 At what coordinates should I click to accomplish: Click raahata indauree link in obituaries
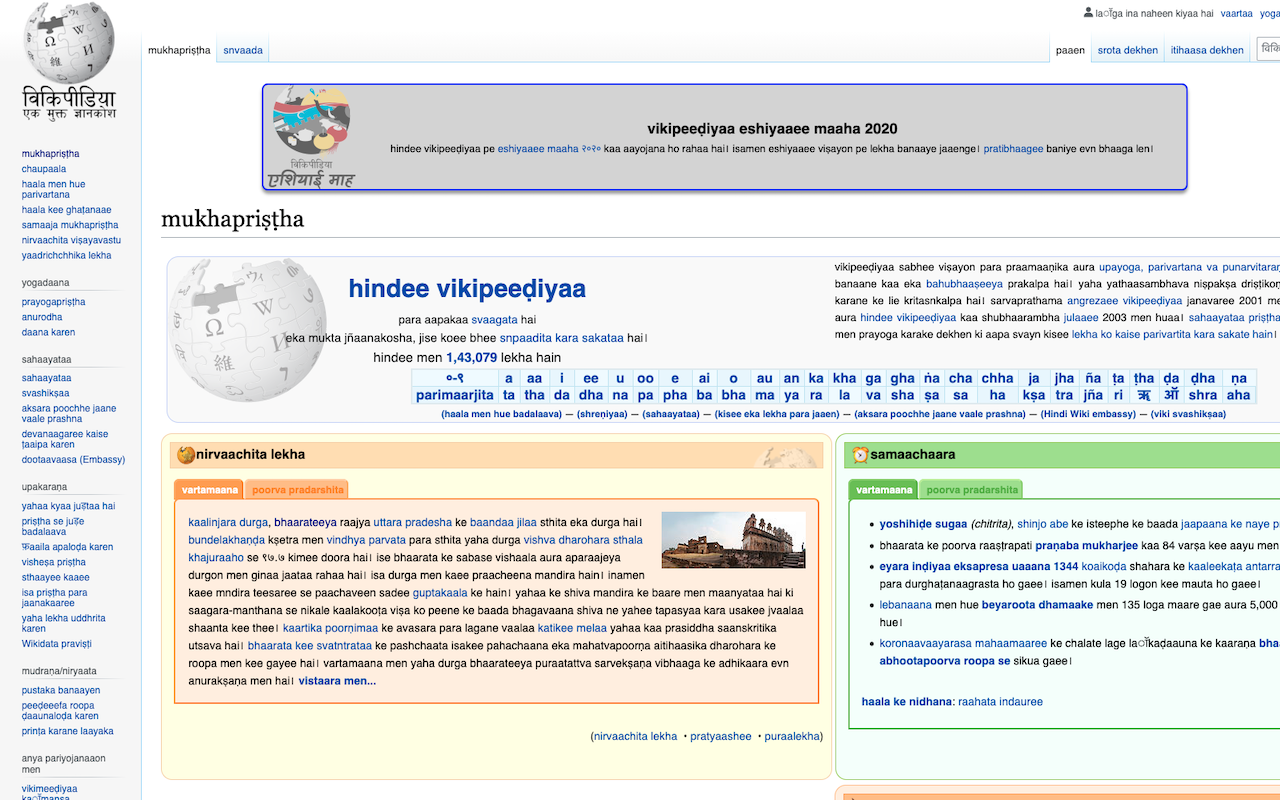pyautogui.click(x=1000, y=702)
